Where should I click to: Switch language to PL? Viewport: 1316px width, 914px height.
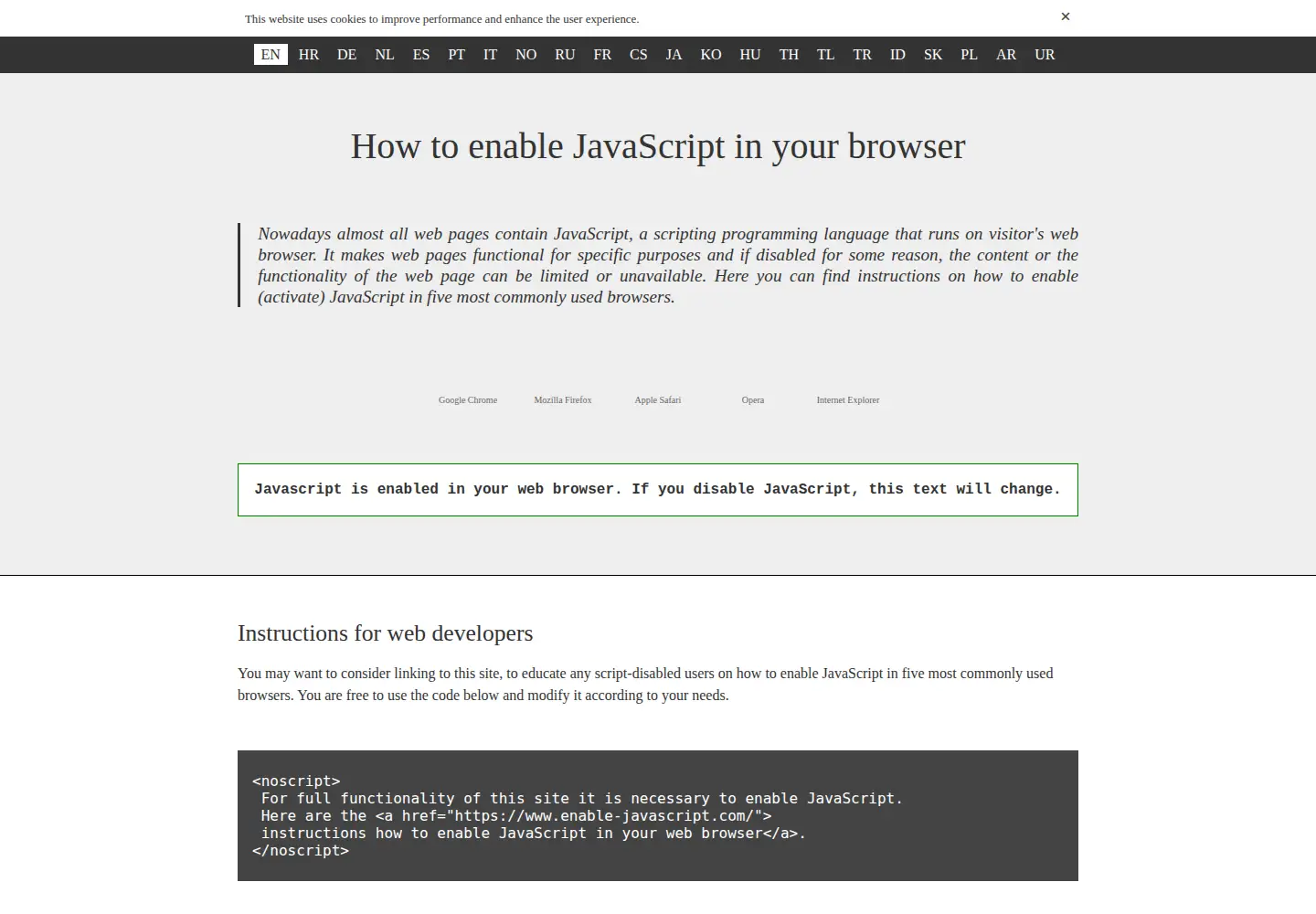tap(970, 55)
